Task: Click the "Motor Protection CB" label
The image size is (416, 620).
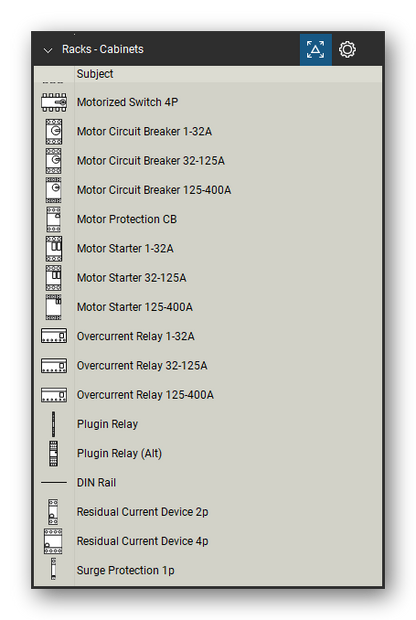Action: coord(127,219)
